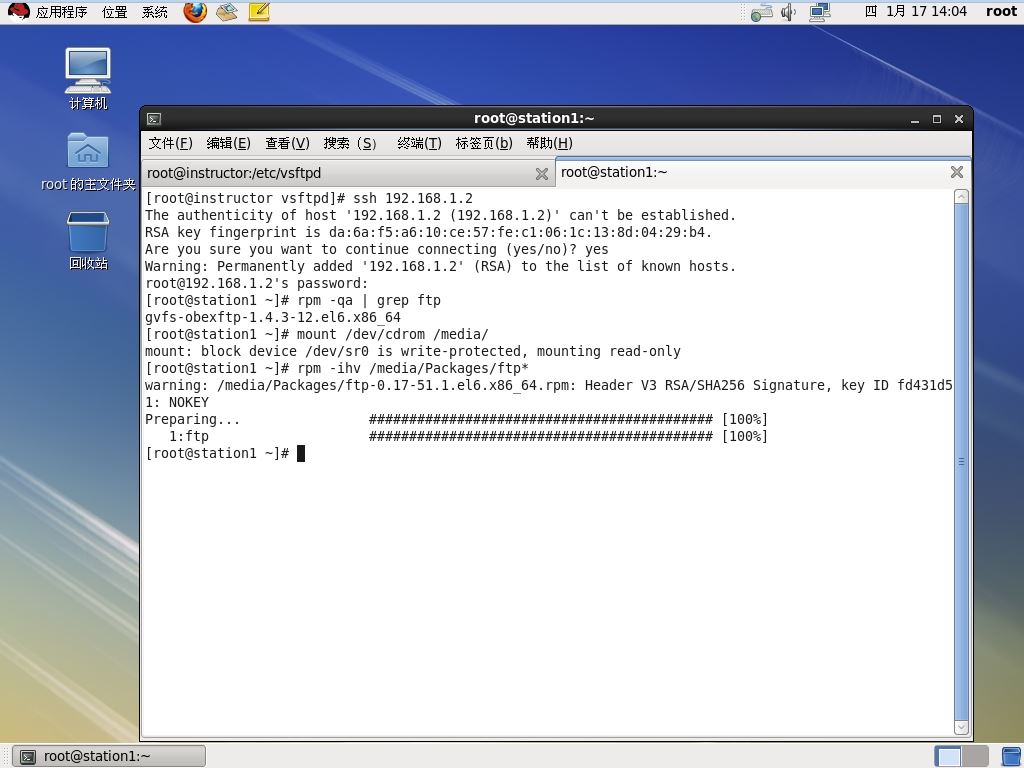Image resolution: width=1024 pixels, height=768 pixels.
Task: Open the 标签页(b) menu
Action: tap(484, 143)
